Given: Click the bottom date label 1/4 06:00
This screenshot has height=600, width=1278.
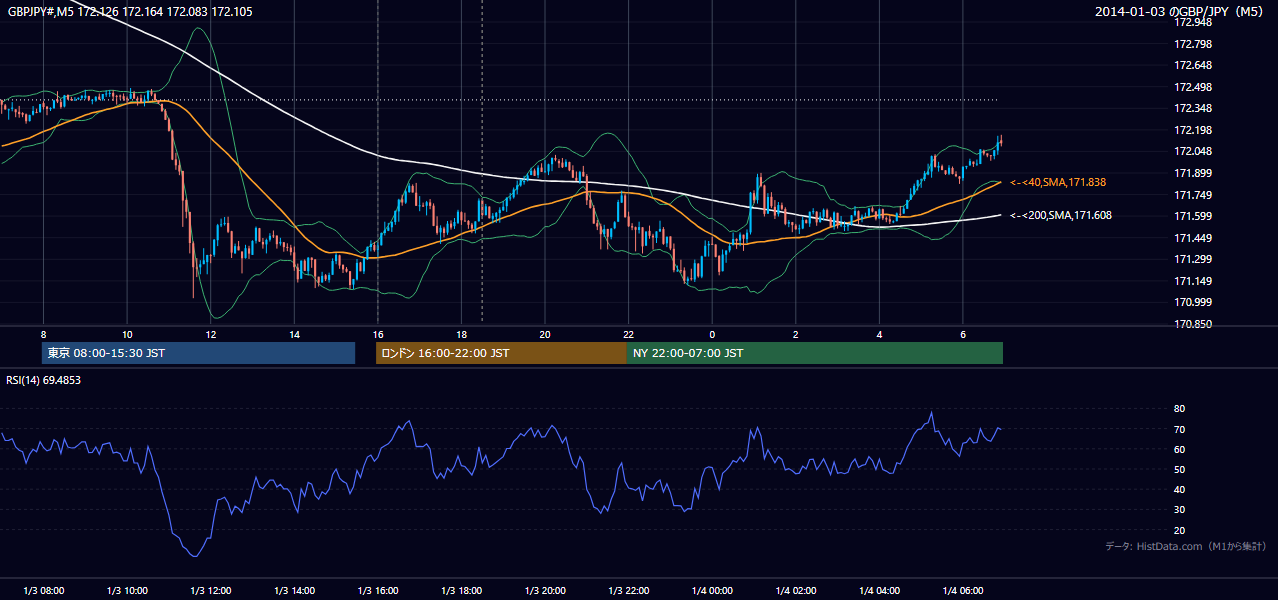Looking at the screenshot, I should 962,591.
